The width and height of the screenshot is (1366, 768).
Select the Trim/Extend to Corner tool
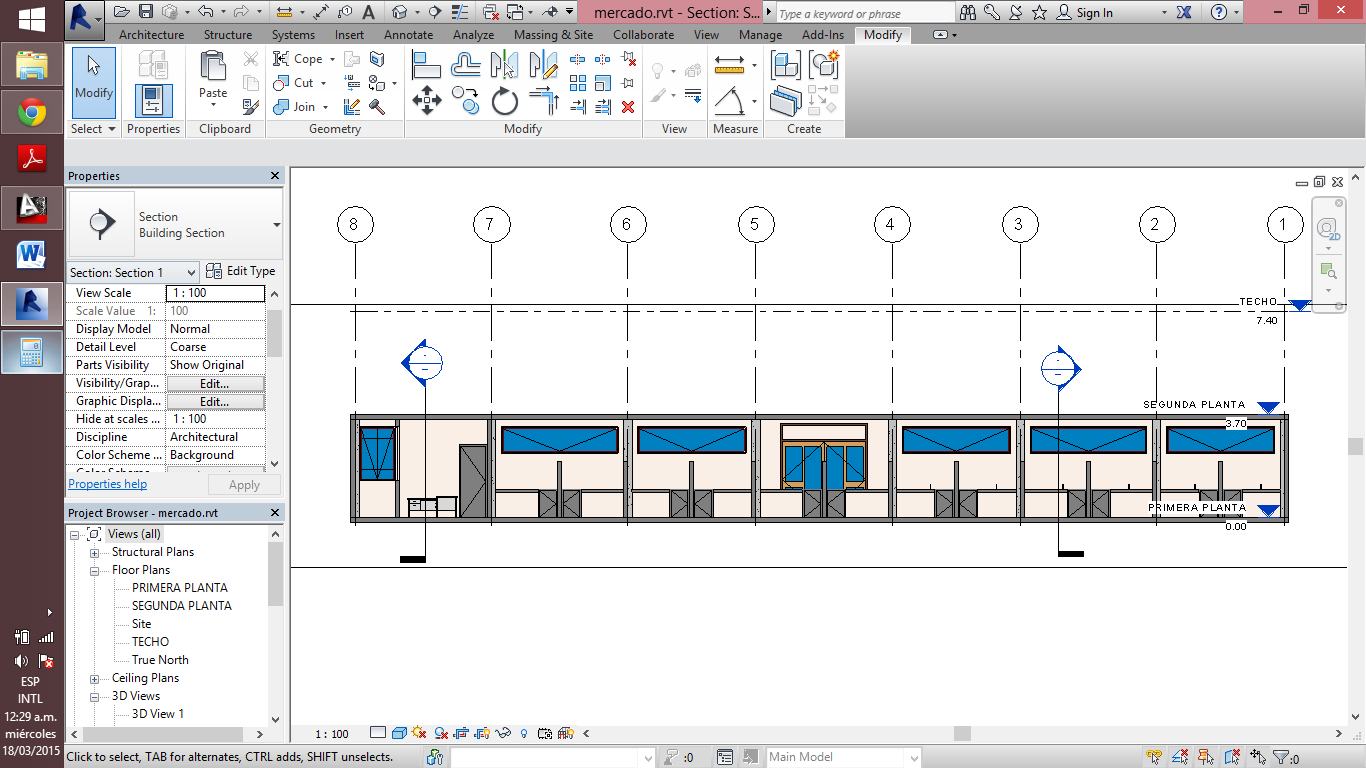pyautogui.click(x=544, y=101)
